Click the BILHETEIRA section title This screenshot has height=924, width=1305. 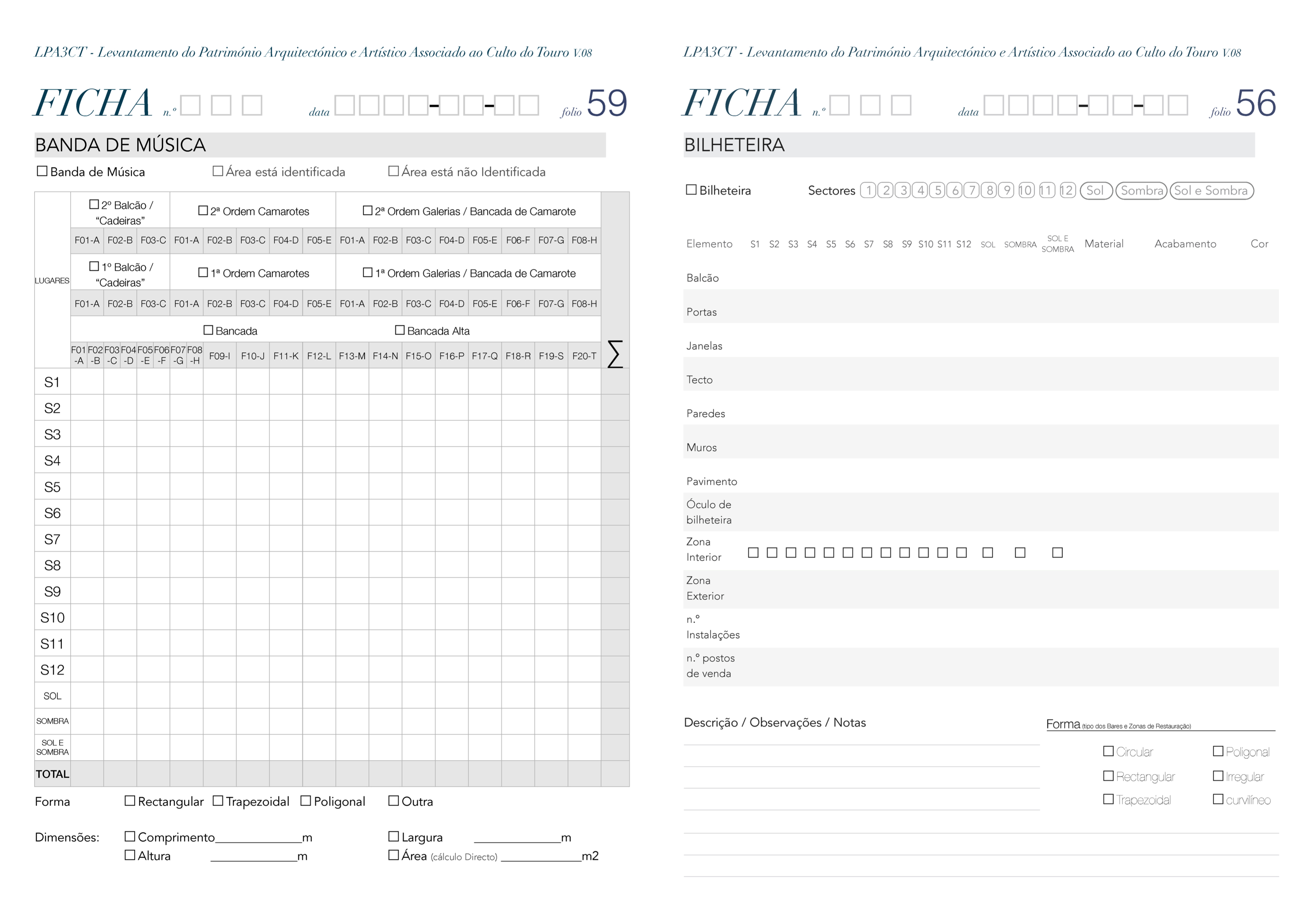point(734,145)
